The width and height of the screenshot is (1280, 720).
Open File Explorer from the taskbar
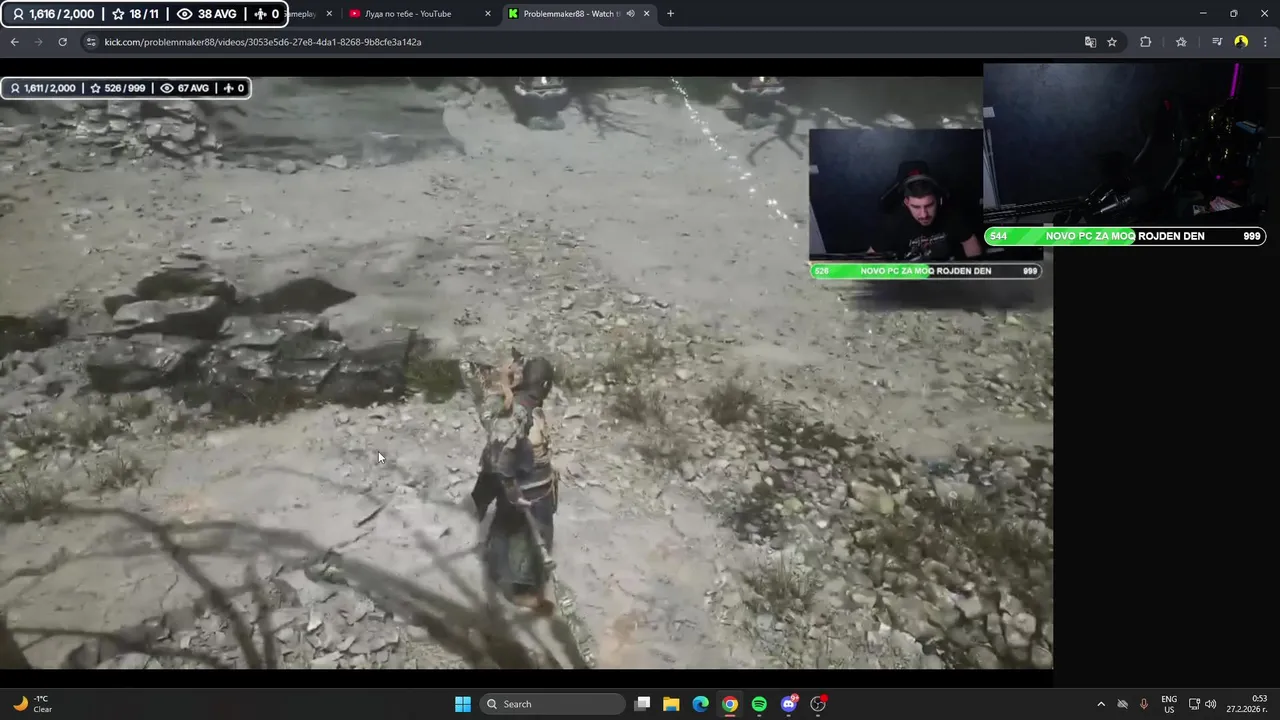click(x=671, y=704)
